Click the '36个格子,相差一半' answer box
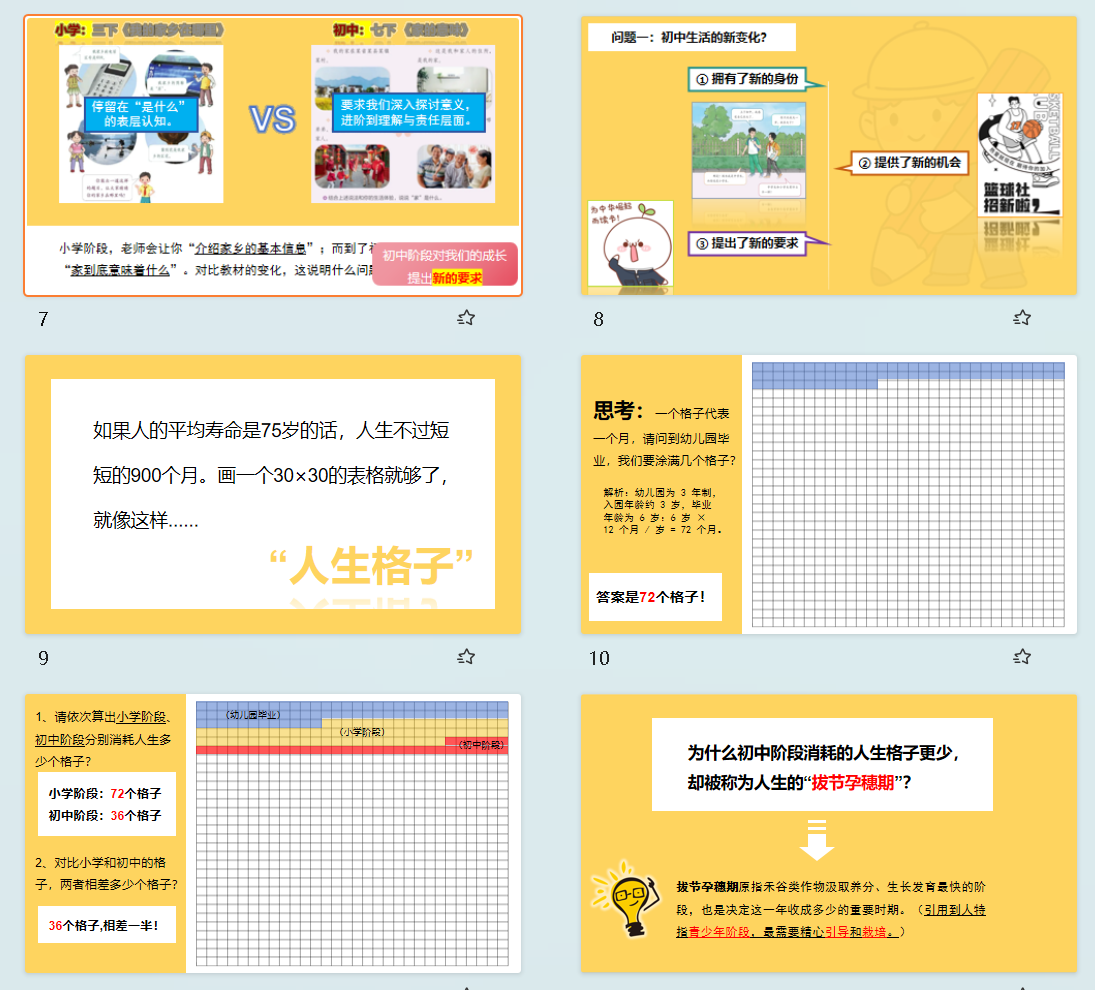 point(104,925)
